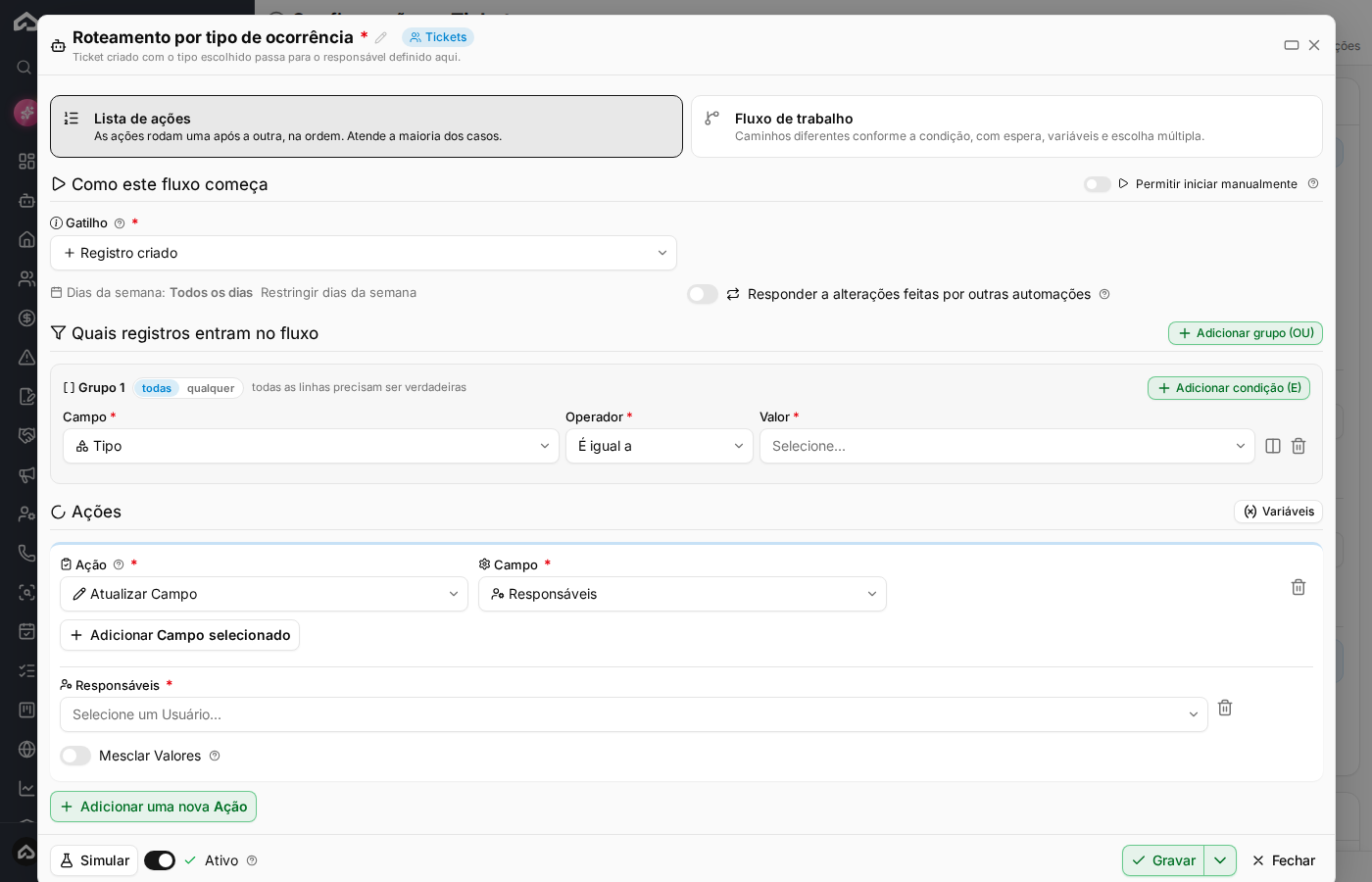Select the Lista de ações mode card
The width and height of the screenshot is (1372, 882).
click(367, 126)
